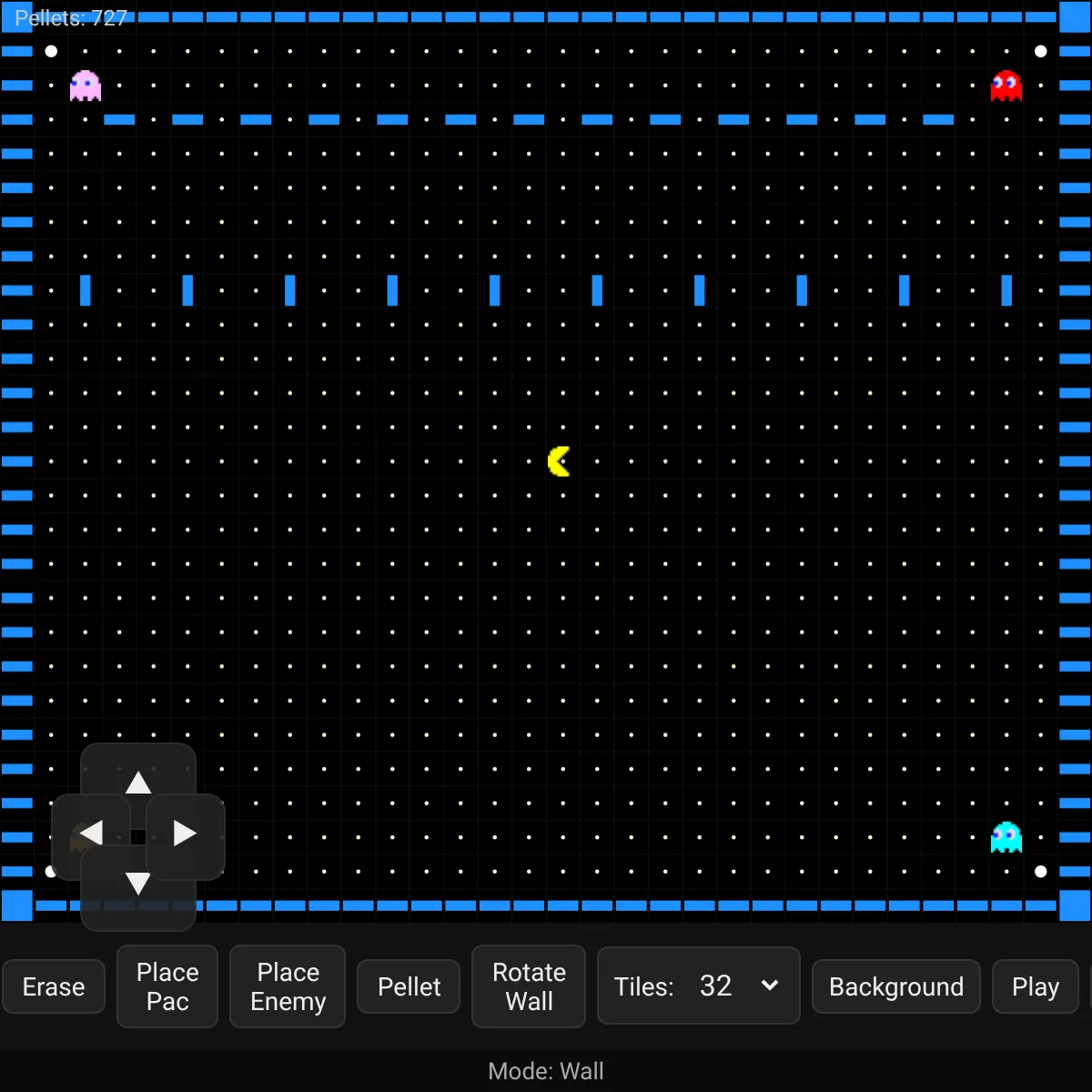Screen dimensions: 1092x1092
Task: Click the Pellets: 727 counter
Action: (71, 18)
